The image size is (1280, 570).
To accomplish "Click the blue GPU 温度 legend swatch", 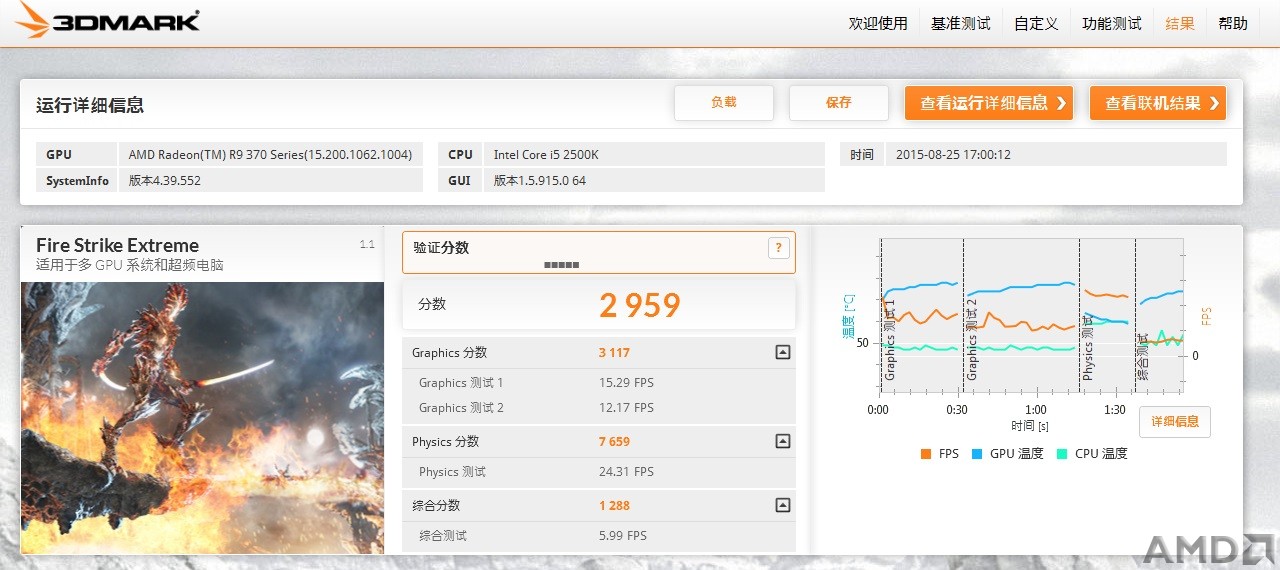I will pyautogui.click(x=976, y=454).
